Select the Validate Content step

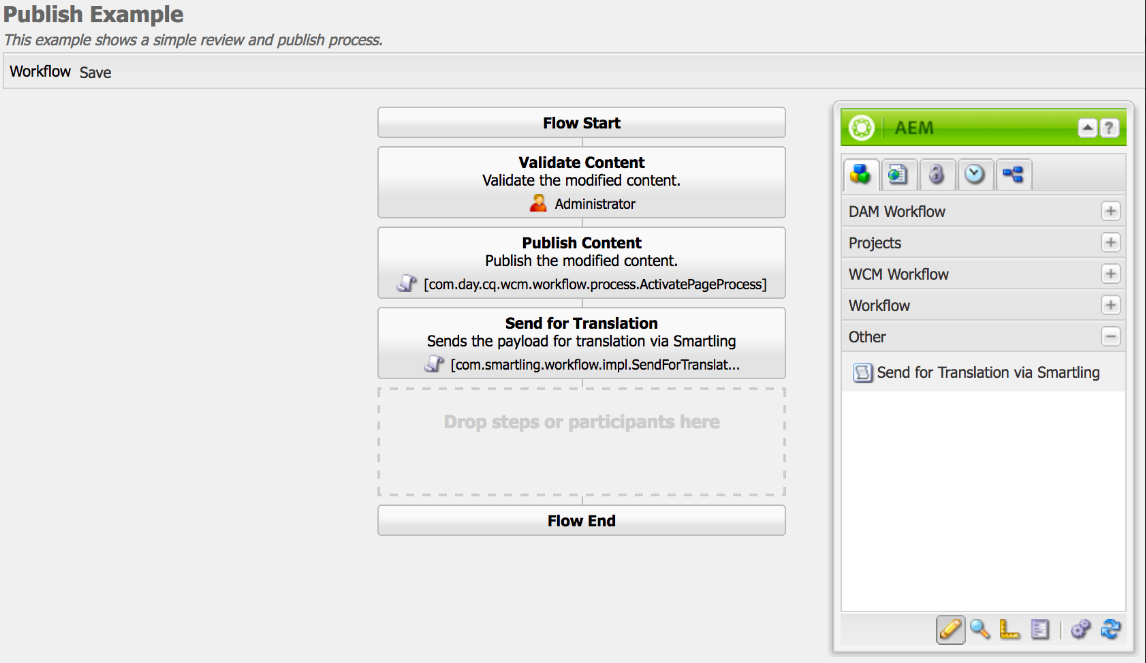[581, 182]
